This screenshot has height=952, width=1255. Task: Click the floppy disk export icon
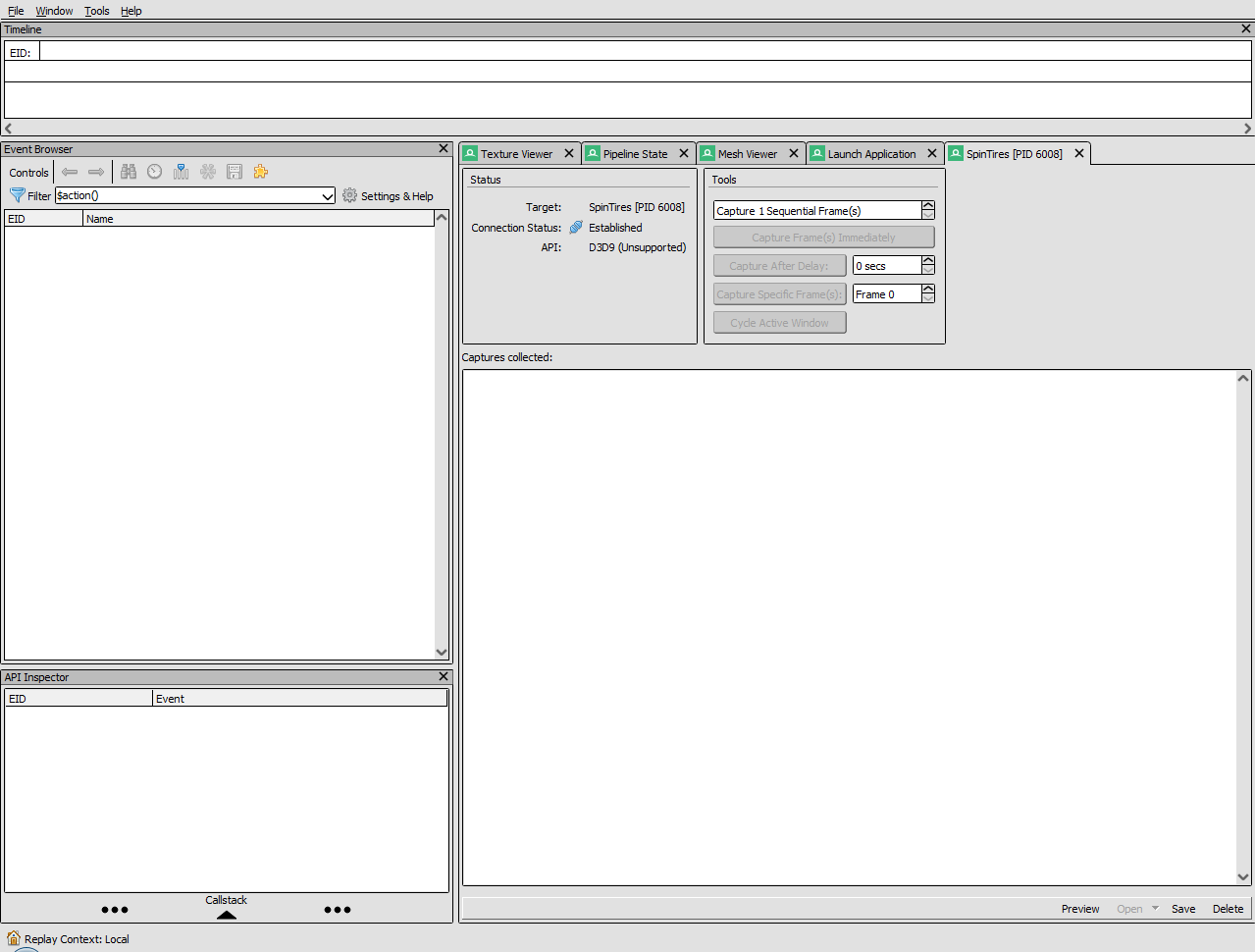point(235,172)
